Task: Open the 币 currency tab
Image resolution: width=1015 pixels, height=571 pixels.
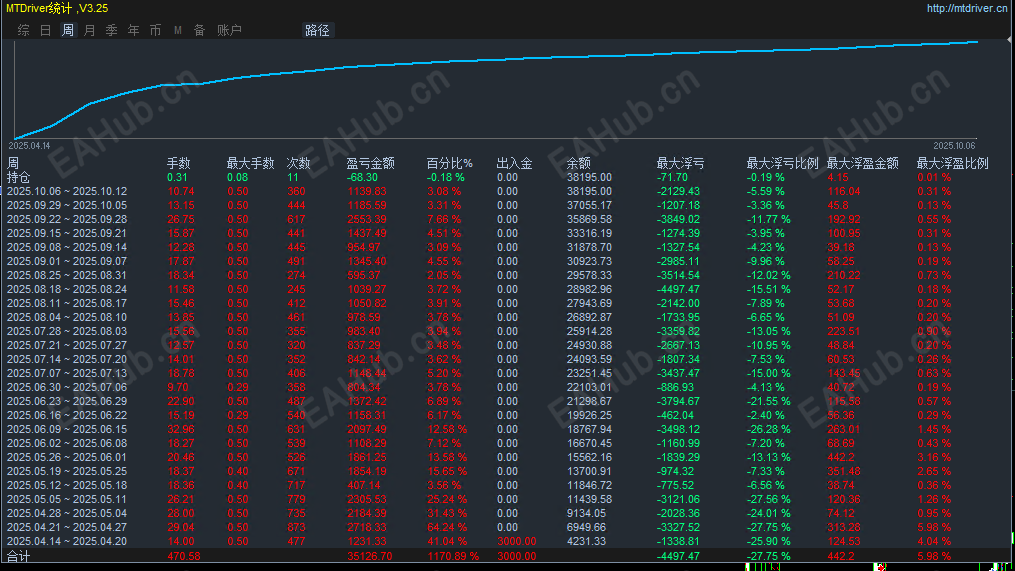Action: coord(155,30)
